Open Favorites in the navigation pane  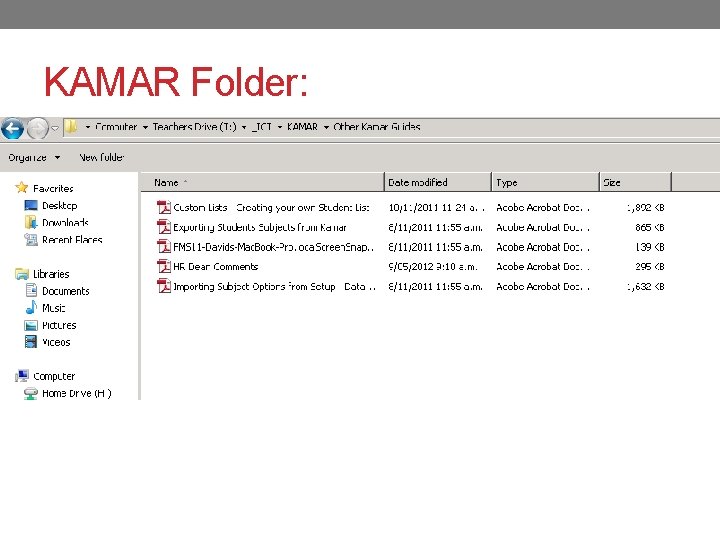click(x=53, y=188)
